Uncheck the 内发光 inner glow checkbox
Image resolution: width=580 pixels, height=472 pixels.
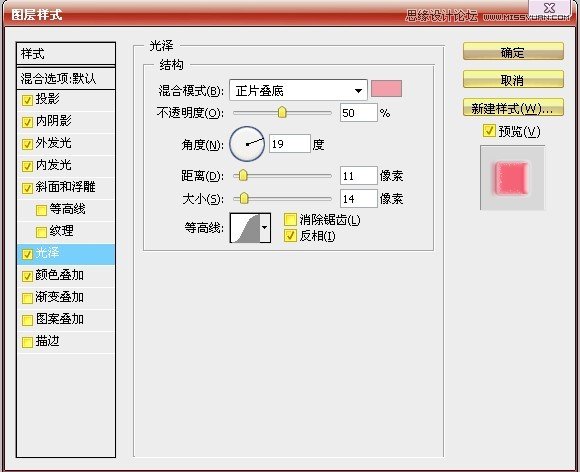27,166
